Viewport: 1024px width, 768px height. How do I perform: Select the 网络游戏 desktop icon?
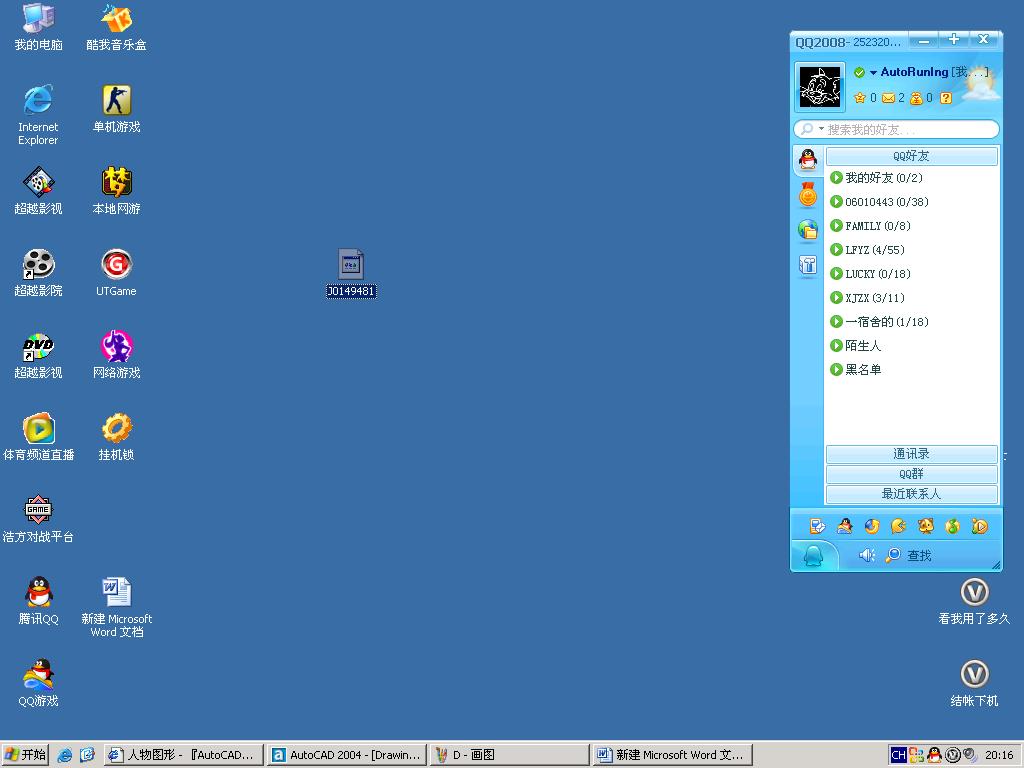click(x=116, y=355)
